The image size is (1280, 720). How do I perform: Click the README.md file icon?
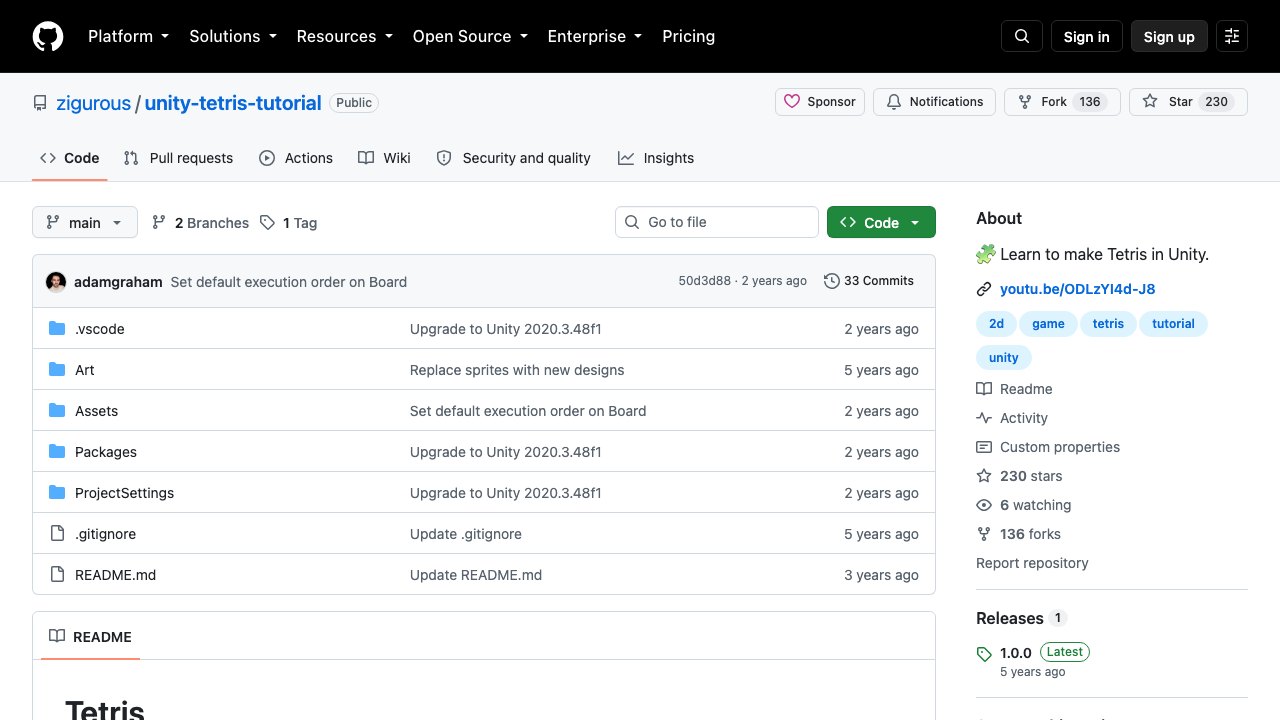pyautogui.click(x=57, y=575)
